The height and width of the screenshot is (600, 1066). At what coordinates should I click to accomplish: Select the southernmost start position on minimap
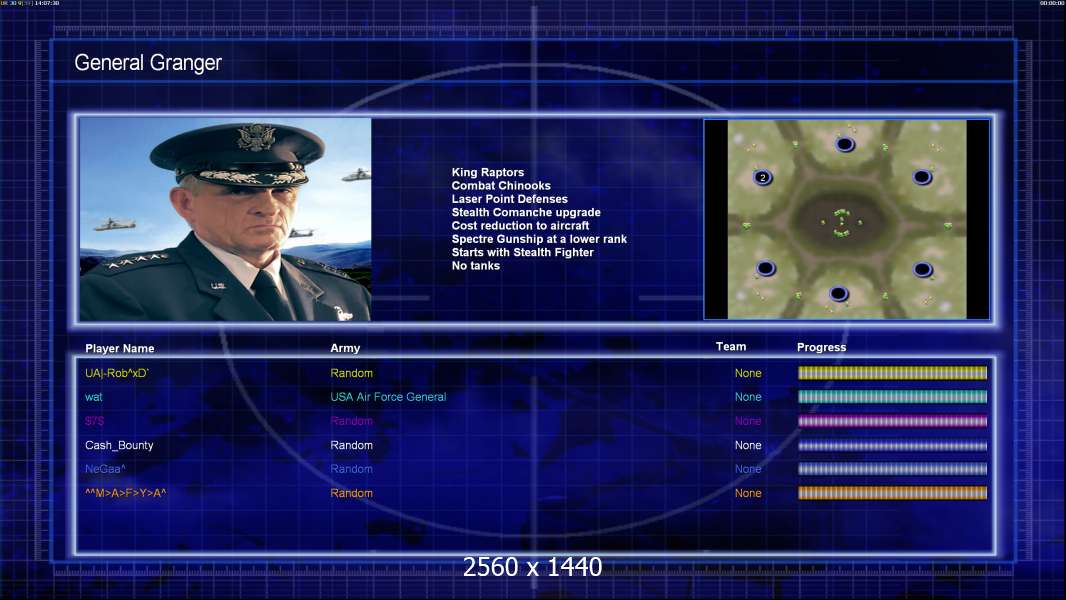pyautogui.click(x=839, y=294)
